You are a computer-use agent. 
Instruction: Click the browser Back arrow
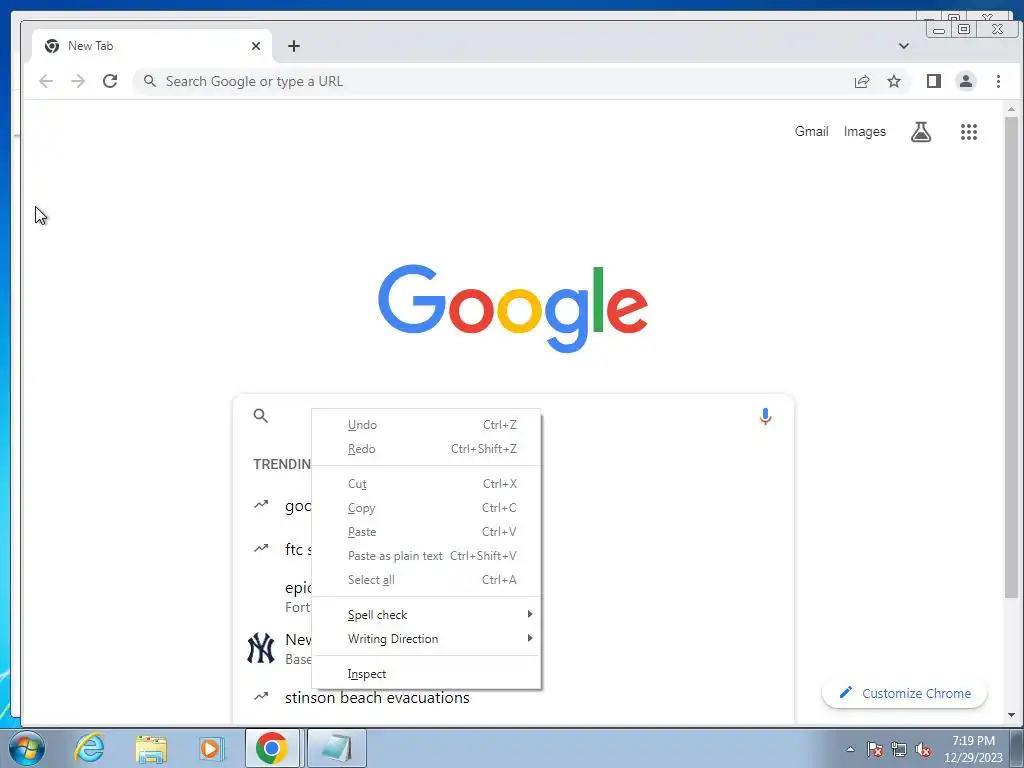coord(46,81)
